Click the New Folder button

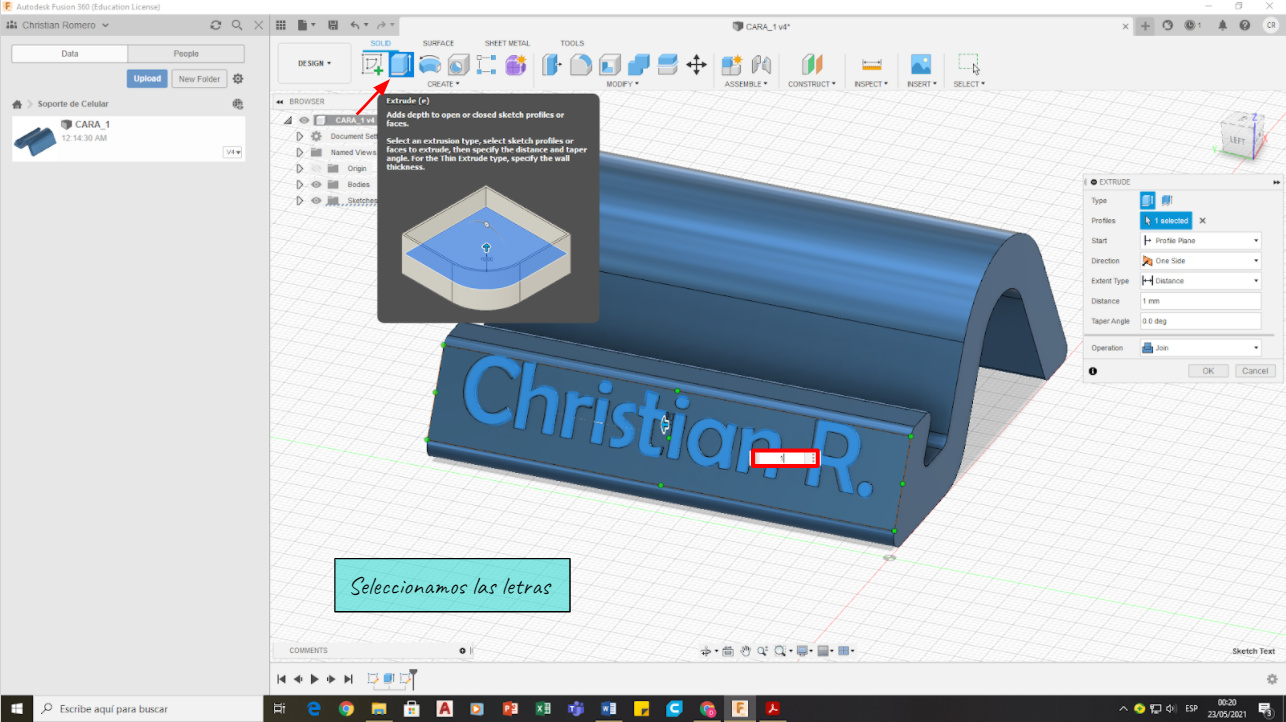[x=199, y=79]
